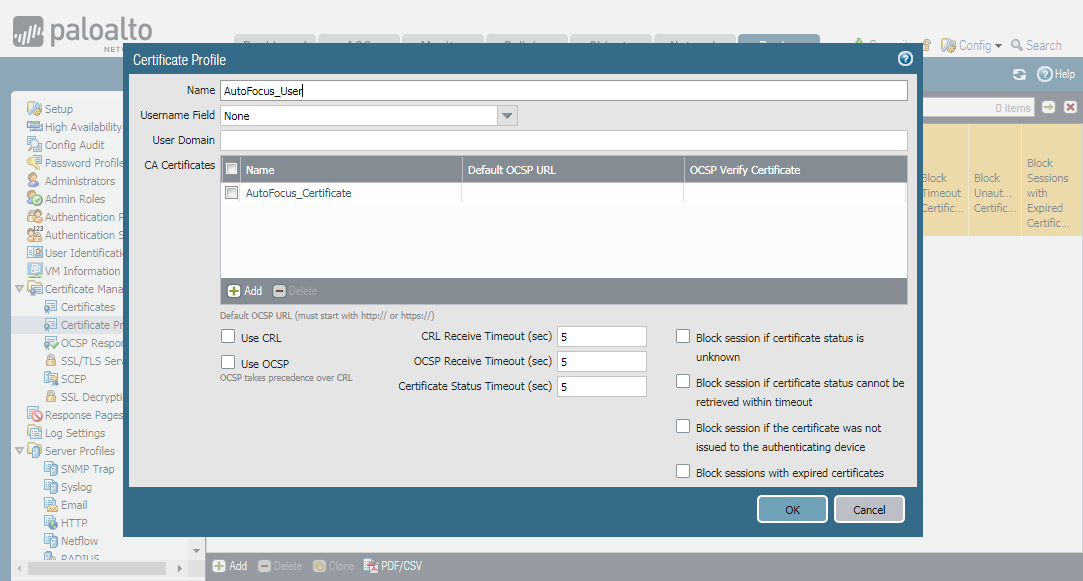1083x581 pixels.
Task: Click Add under CA Certificates table
Action: [x=245, y=291]
